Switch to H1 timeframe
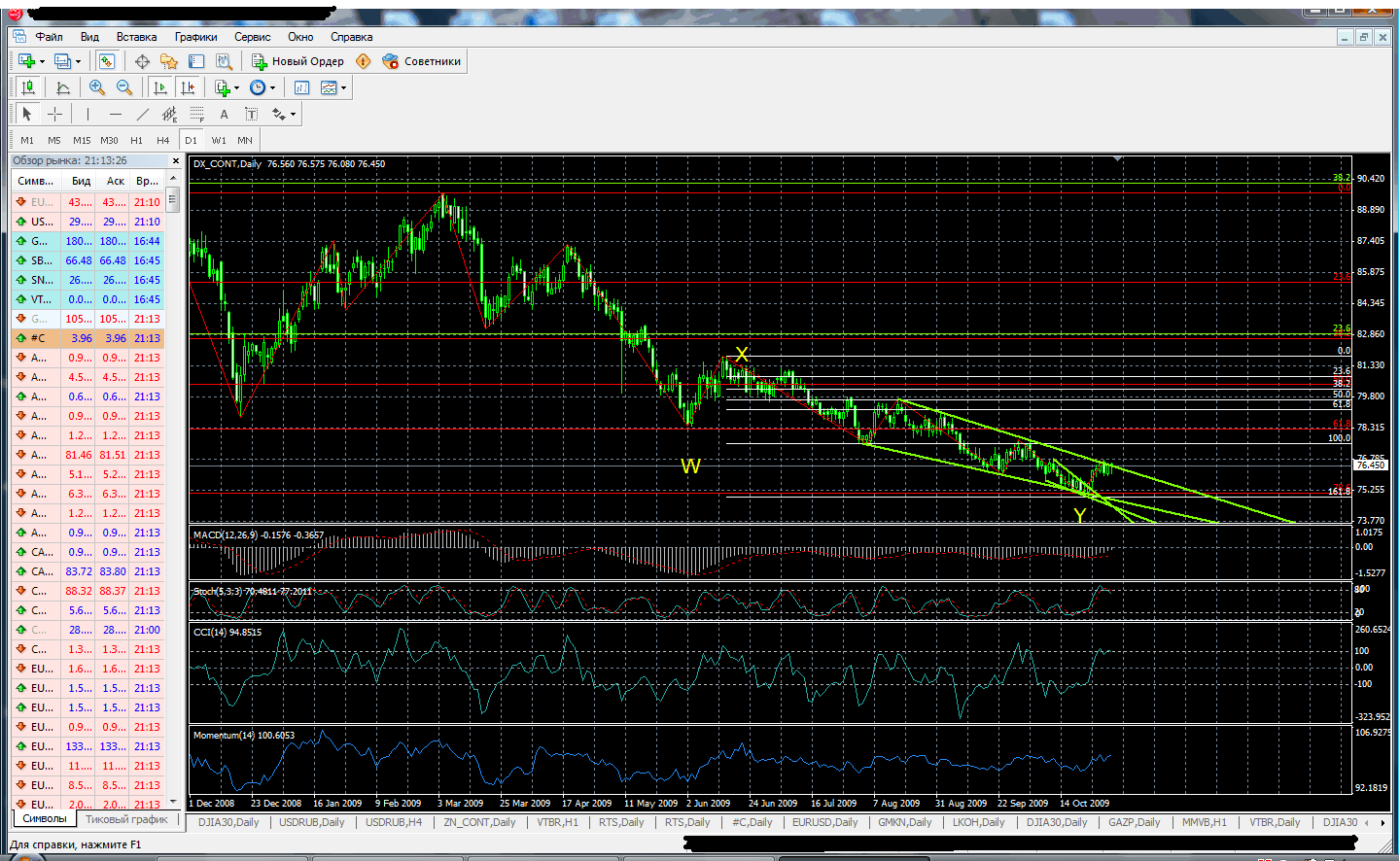This screenshot has width=1400, height=861. pyautogui.click(x=136, y=140)
